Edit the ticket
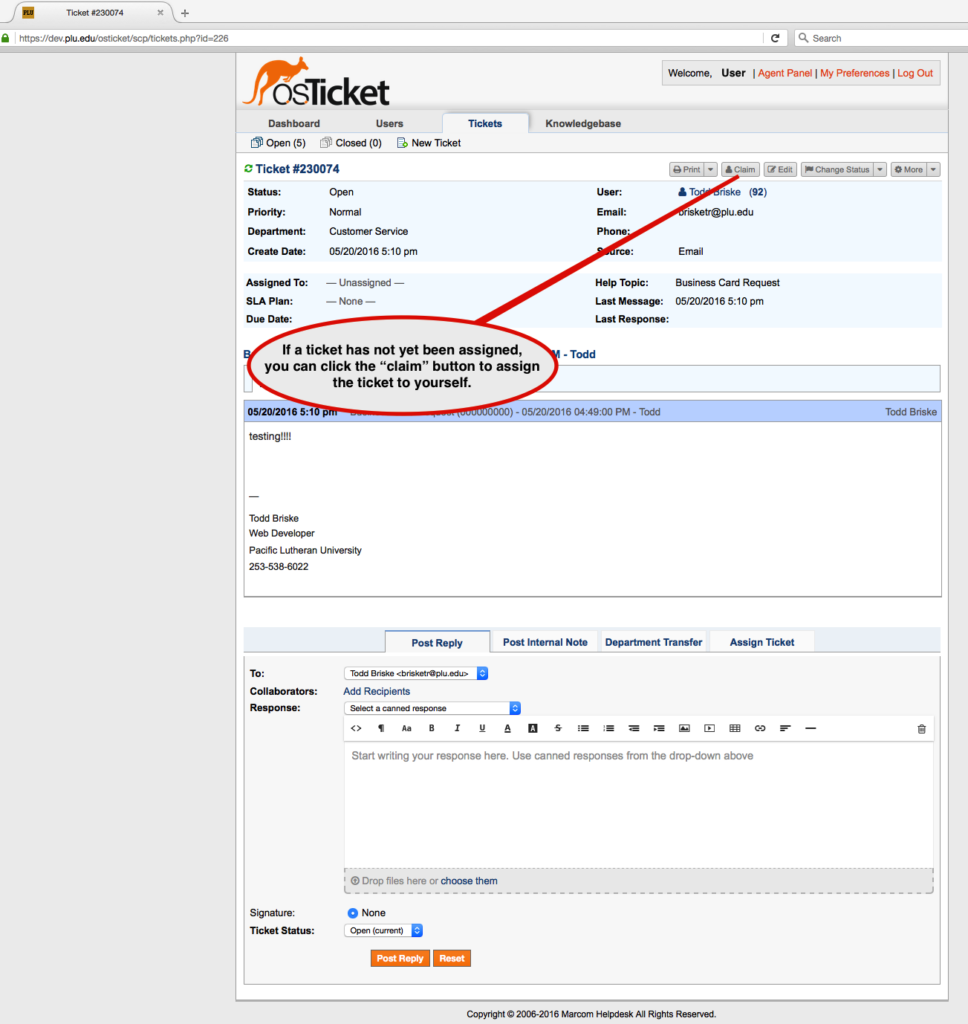This screenshot has height=1024, width=968. coord(780,170)
